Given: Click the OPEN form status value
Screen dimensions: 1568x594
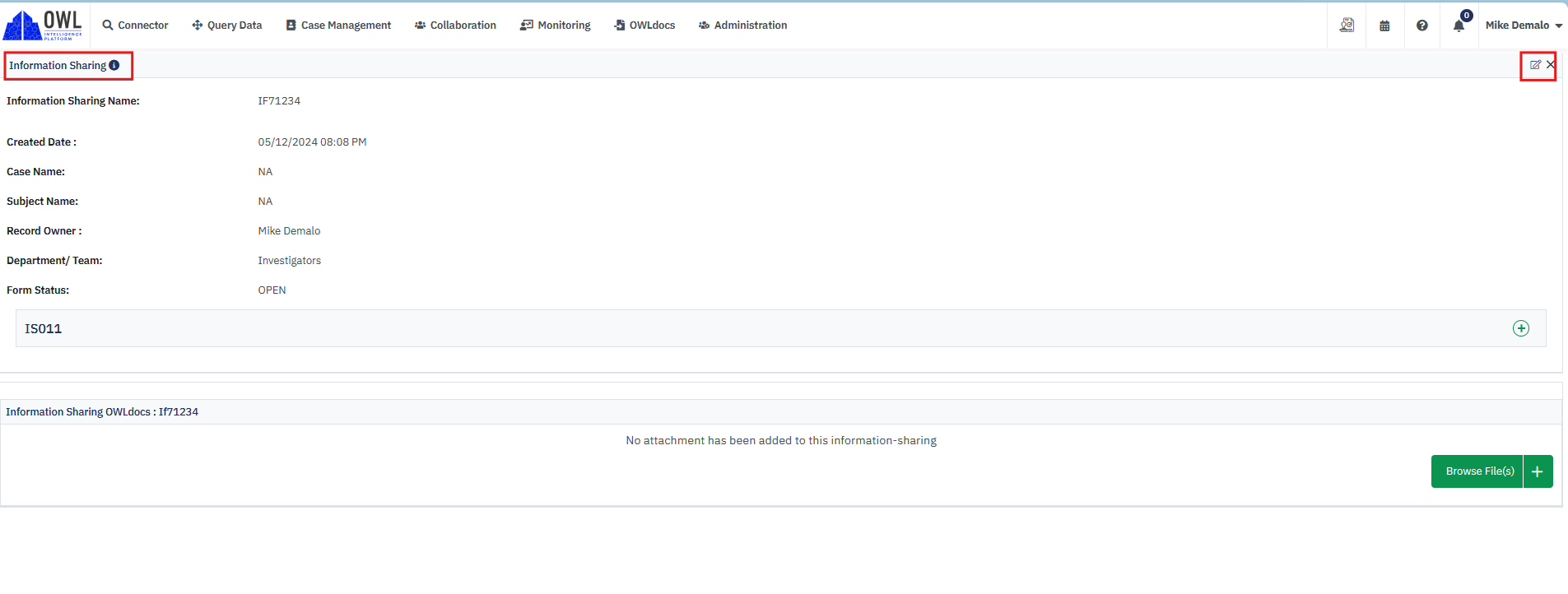Looking at the screenshot, I should [x=272, y=290].
